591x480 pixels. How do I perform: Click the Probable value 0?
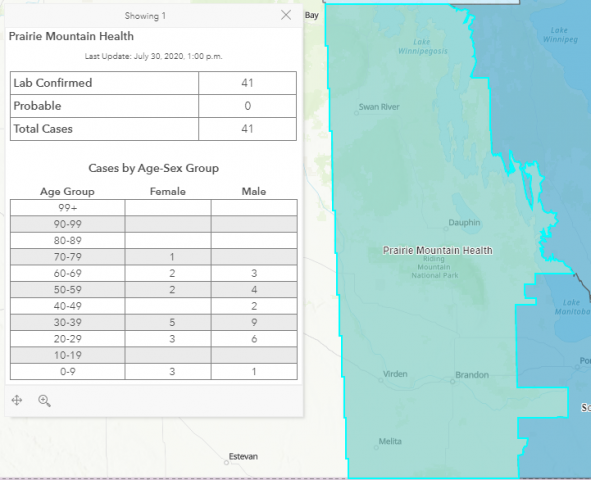[248, 106]
